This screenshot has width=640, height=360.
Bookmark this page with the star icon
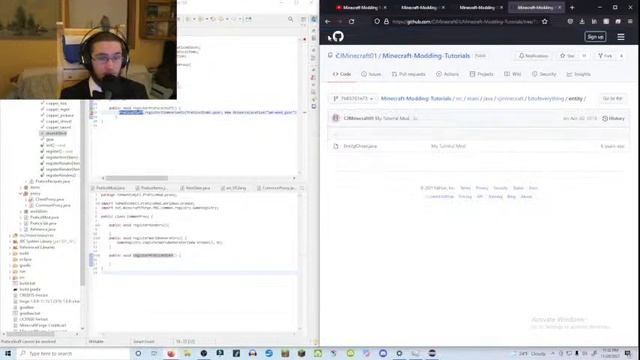544,21
